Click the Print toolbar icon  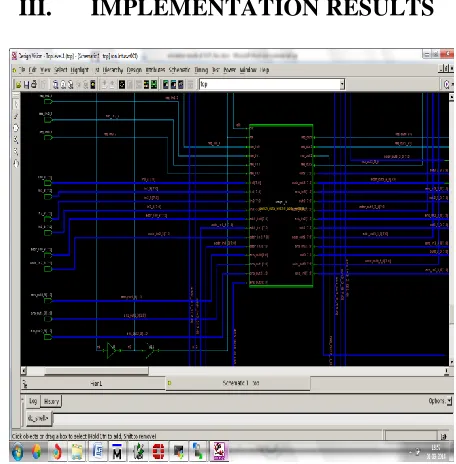[34, 85]
